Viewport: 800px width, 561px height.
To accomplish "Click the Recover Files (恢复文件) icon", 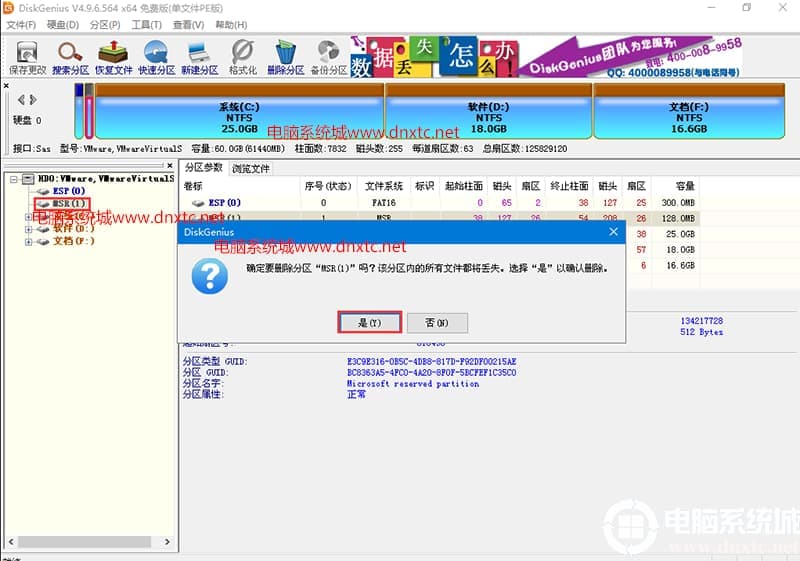I will 113,58.
